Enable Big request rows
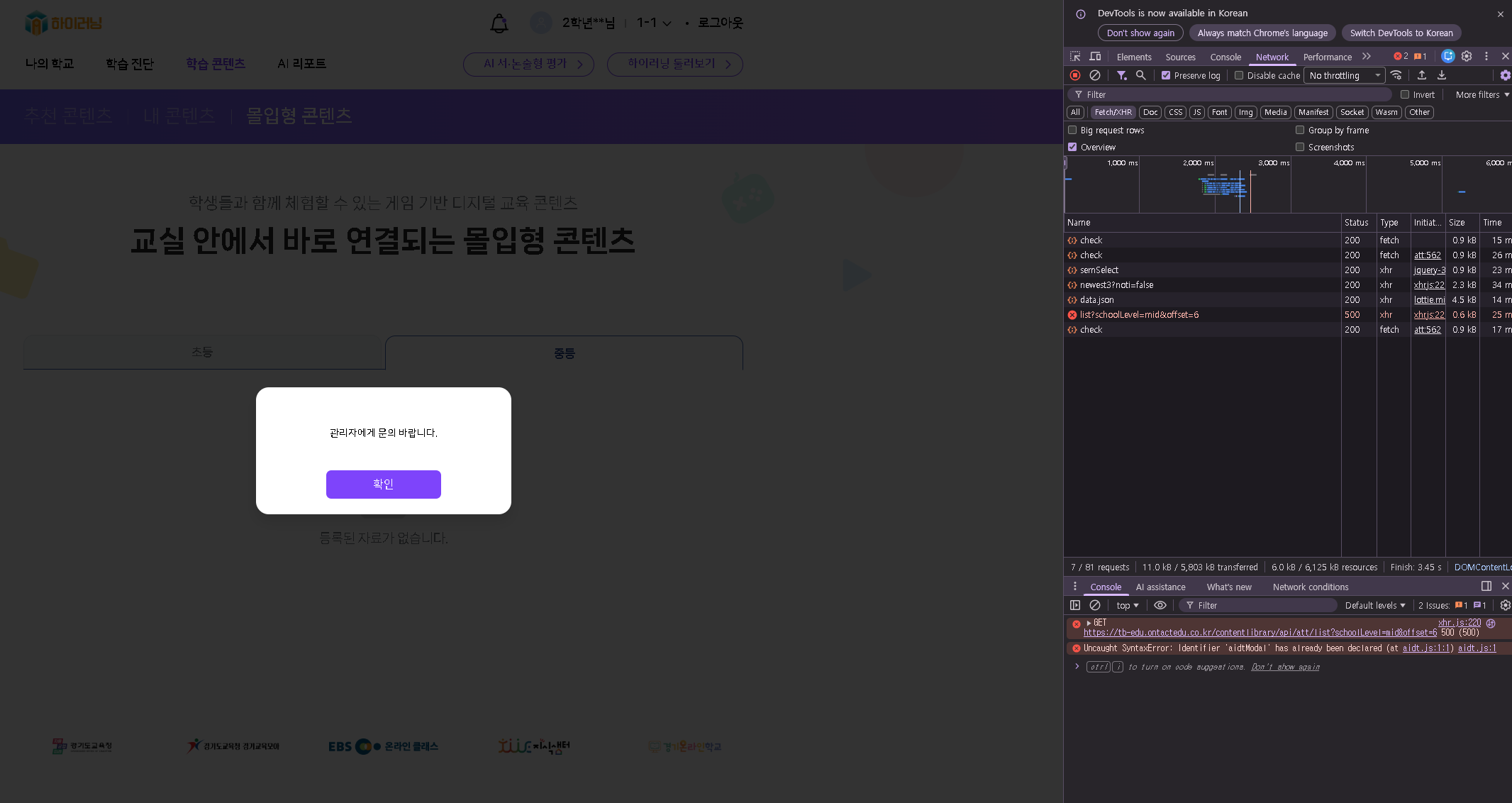1512x803 pixels. coord(1072,130)
